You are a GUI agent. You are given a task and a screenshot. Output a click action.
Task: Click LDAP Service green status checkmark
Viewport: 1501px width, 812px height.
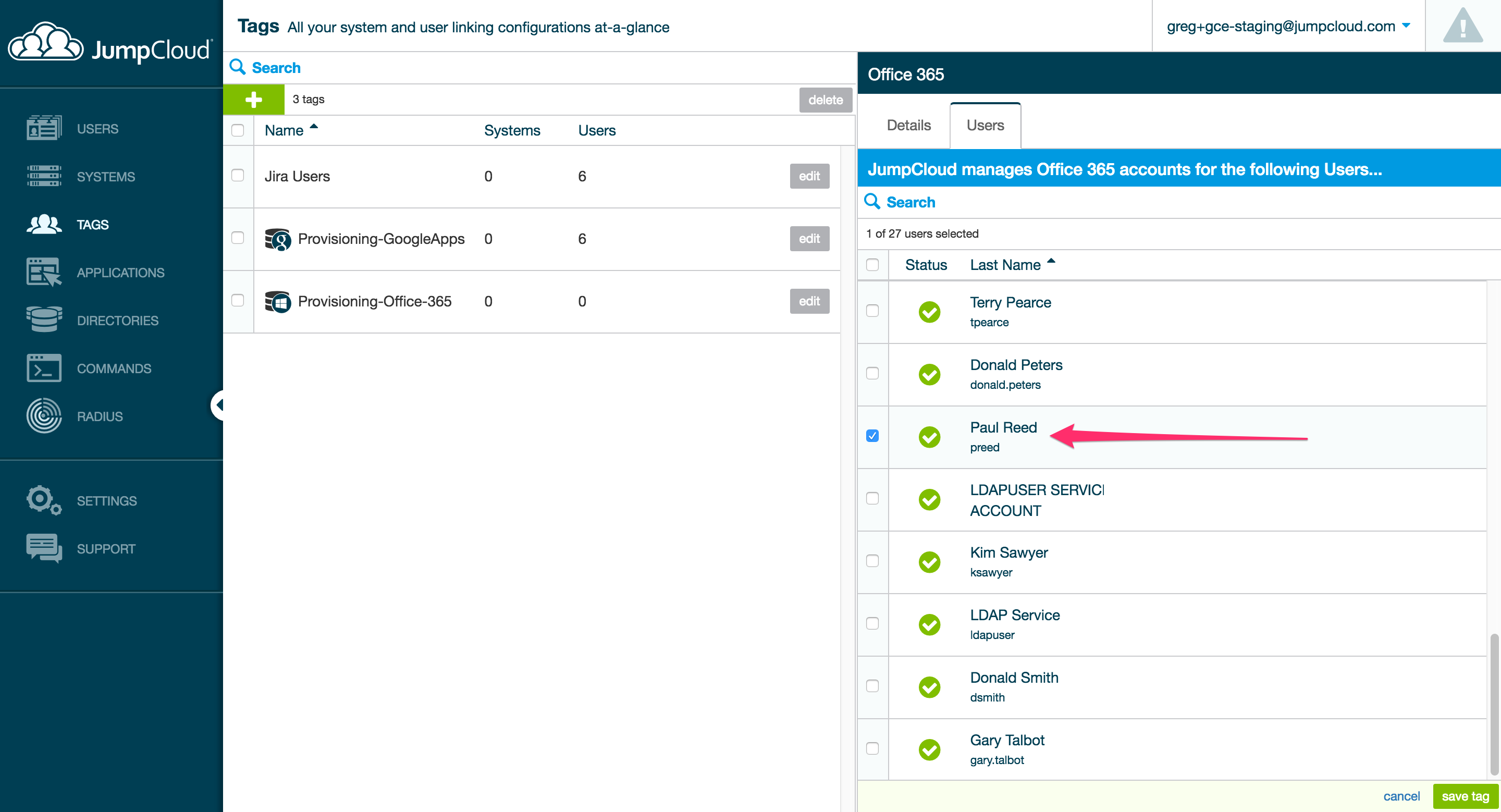929,624
